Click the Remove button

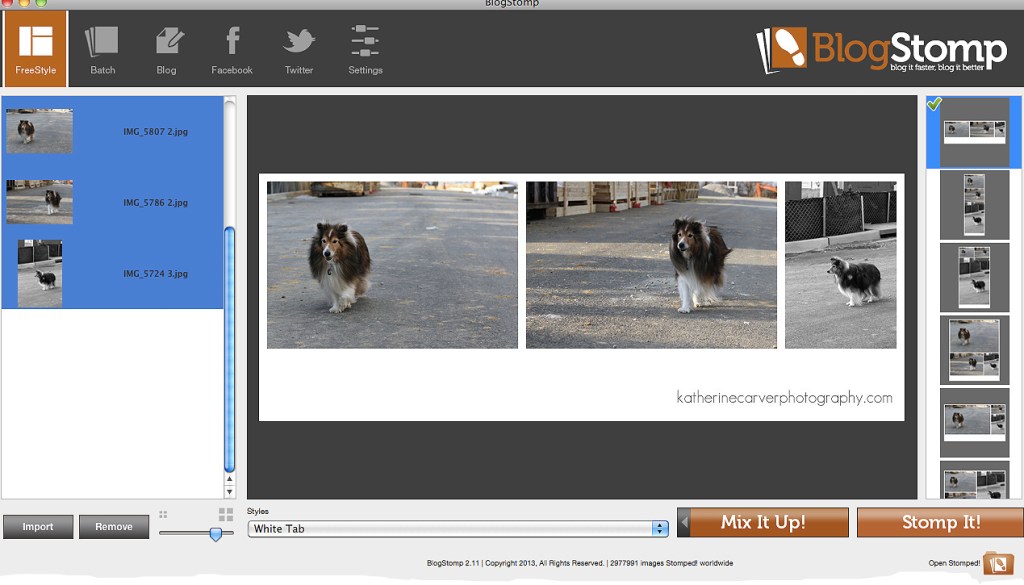(113, 526)
